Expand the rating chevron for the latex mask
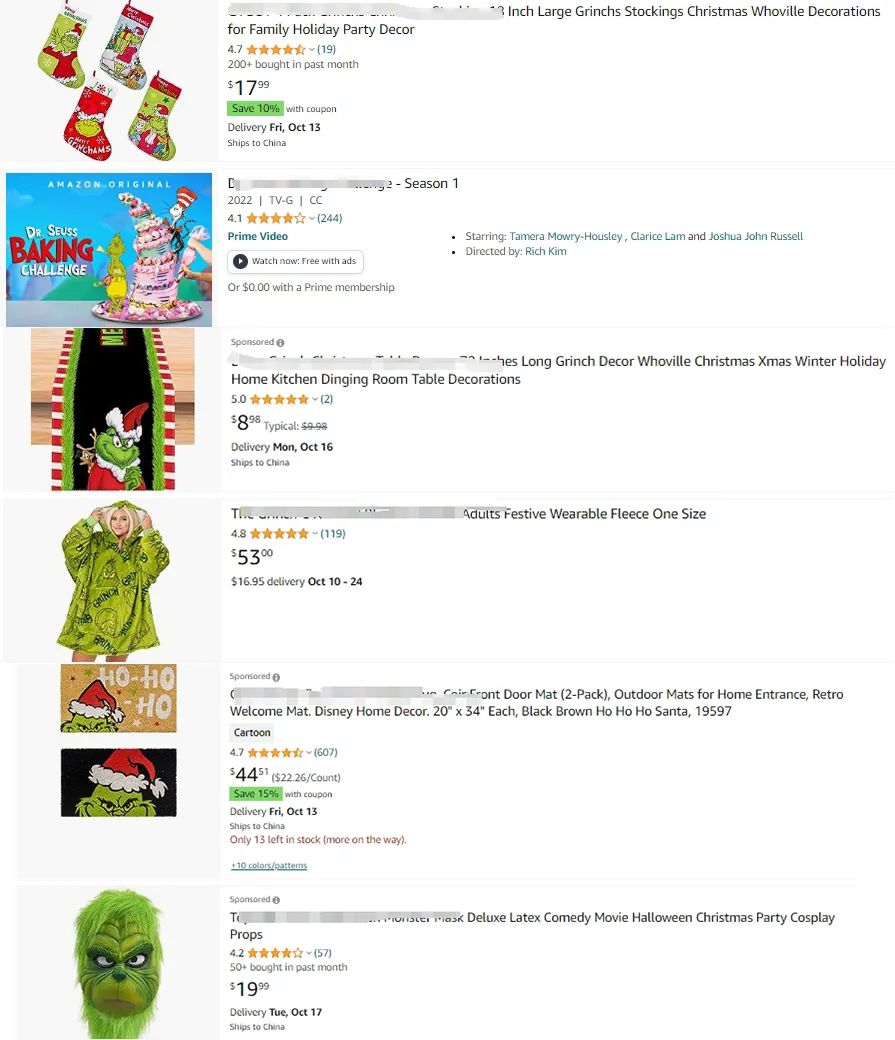Screen dimensions: 895x1040 click(309, 953)
